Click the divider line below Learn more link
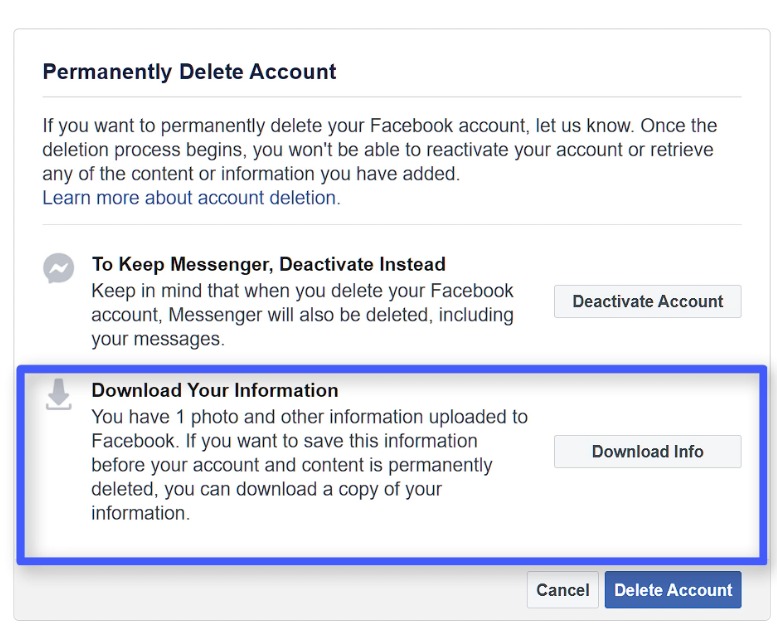The width and height of the screenshot is (777, 642). [x=391, y=224]
